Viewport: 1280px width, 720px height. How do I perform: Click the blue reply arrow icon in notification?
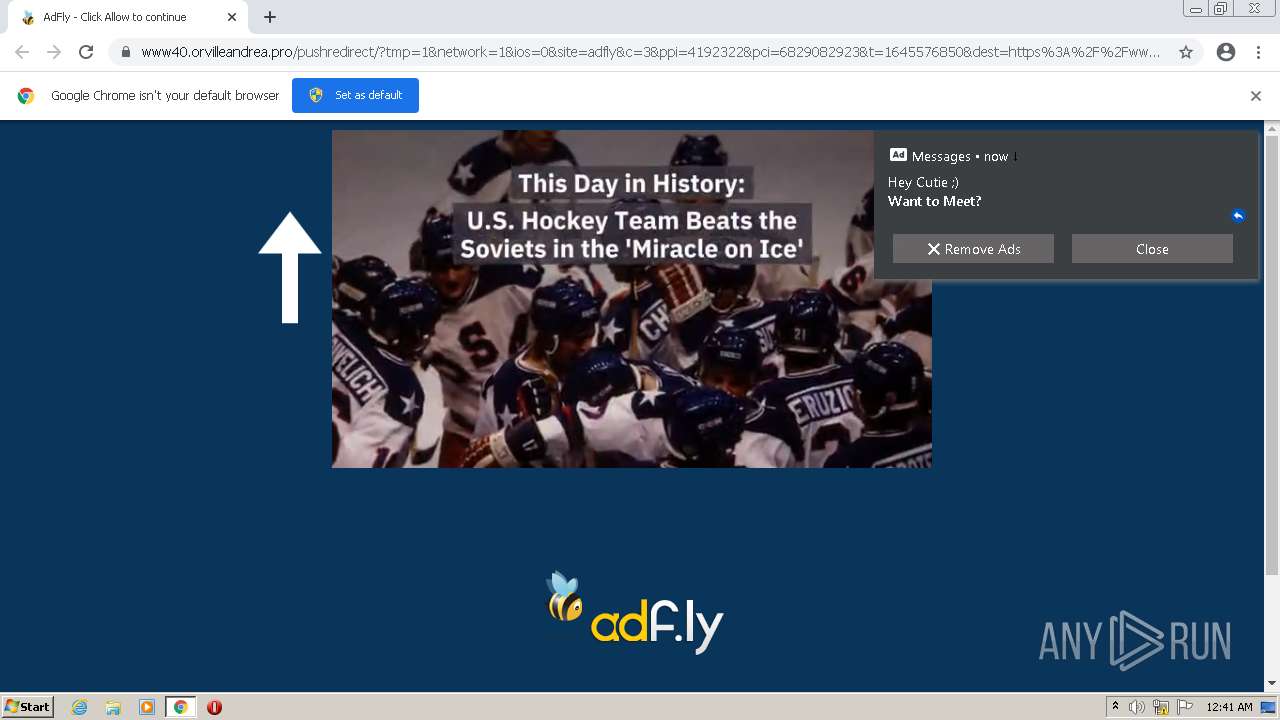[x=1238, y=216]
